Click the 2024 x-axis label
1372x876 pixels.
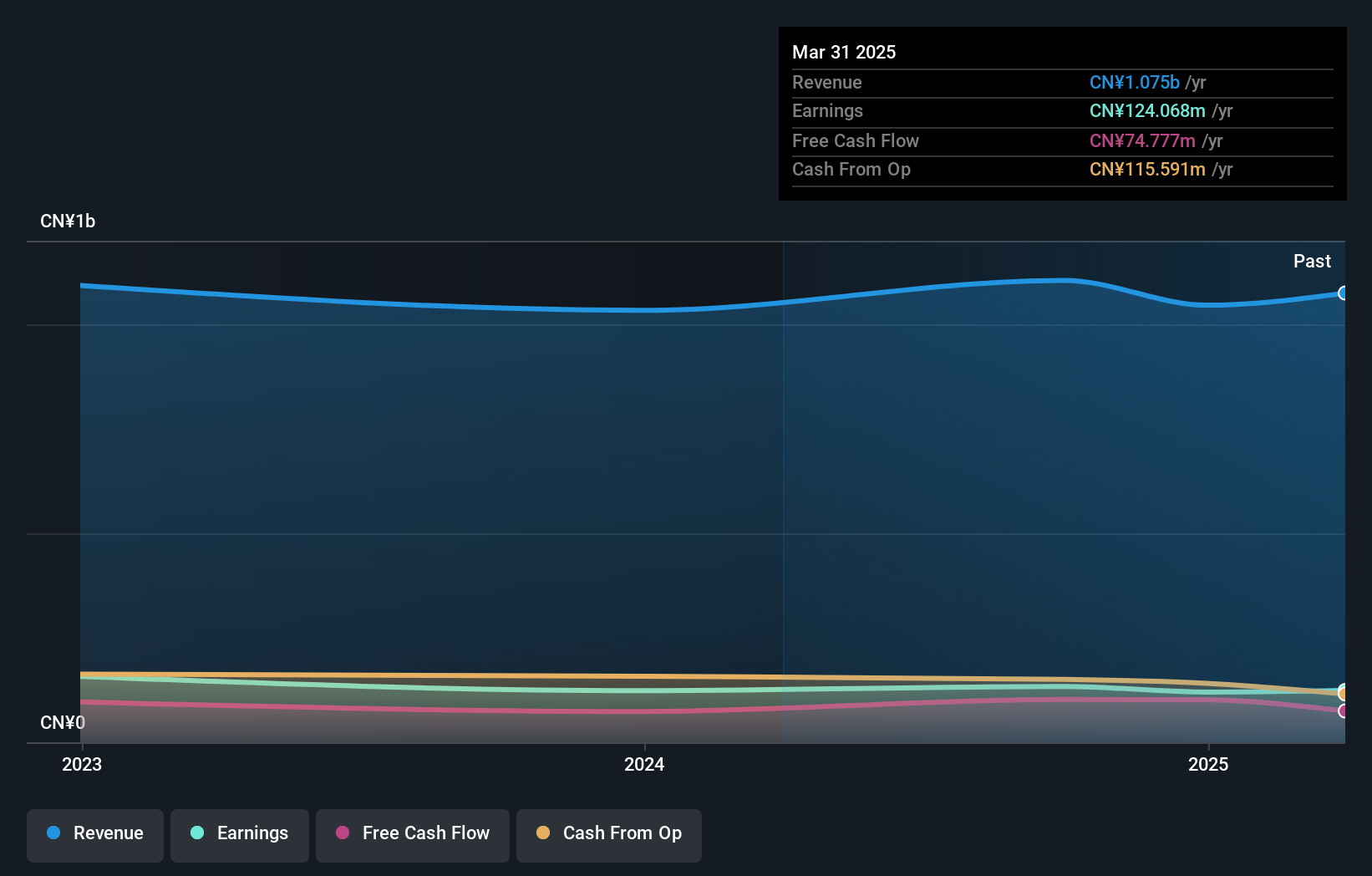coord(644,764)
